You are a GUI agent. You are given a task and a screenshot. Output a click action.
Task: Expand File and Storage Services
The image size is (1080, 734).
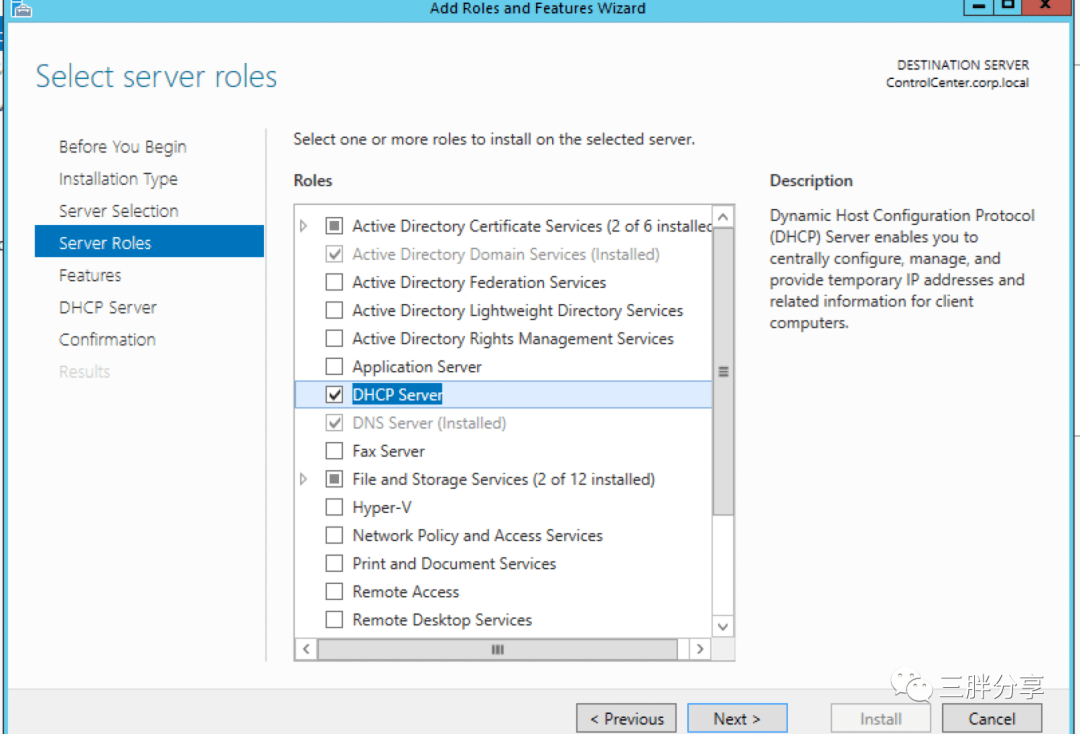click(x=303, y=479)
